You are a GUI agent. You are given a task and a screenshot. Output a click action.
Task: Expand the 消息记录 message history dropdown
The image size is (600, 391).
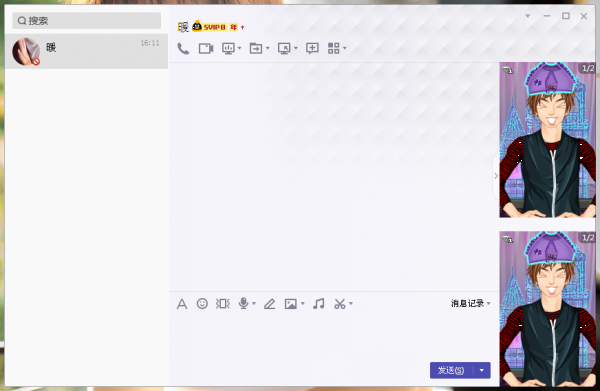tap(470, 303)
